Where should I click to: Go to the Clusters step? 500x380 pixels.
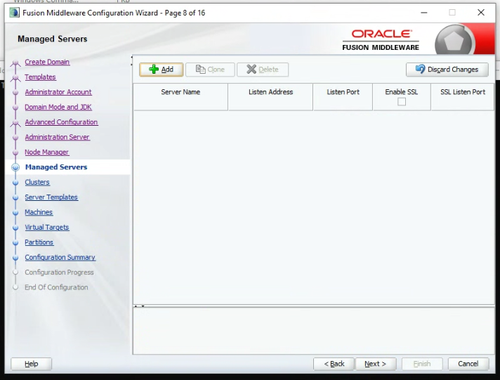tap(37, 182)
